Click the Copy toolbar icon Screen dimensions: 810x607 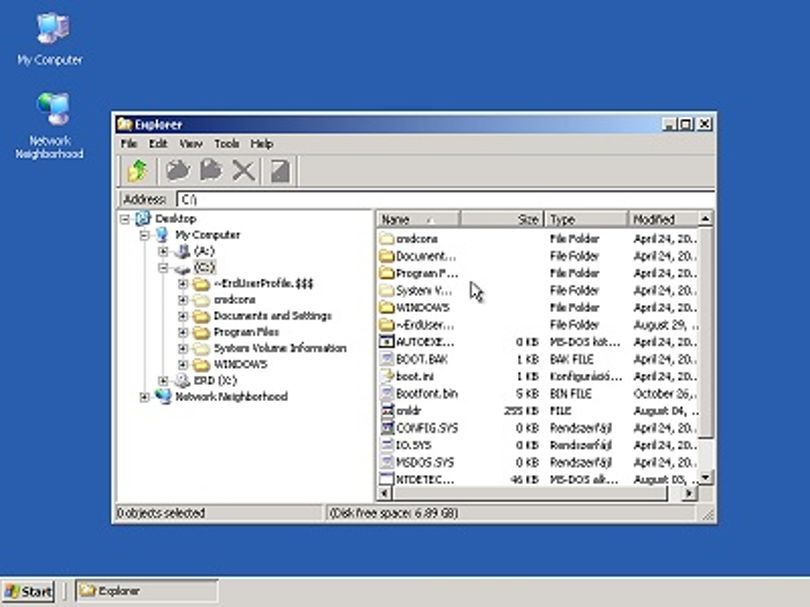[x=178, y=171]
